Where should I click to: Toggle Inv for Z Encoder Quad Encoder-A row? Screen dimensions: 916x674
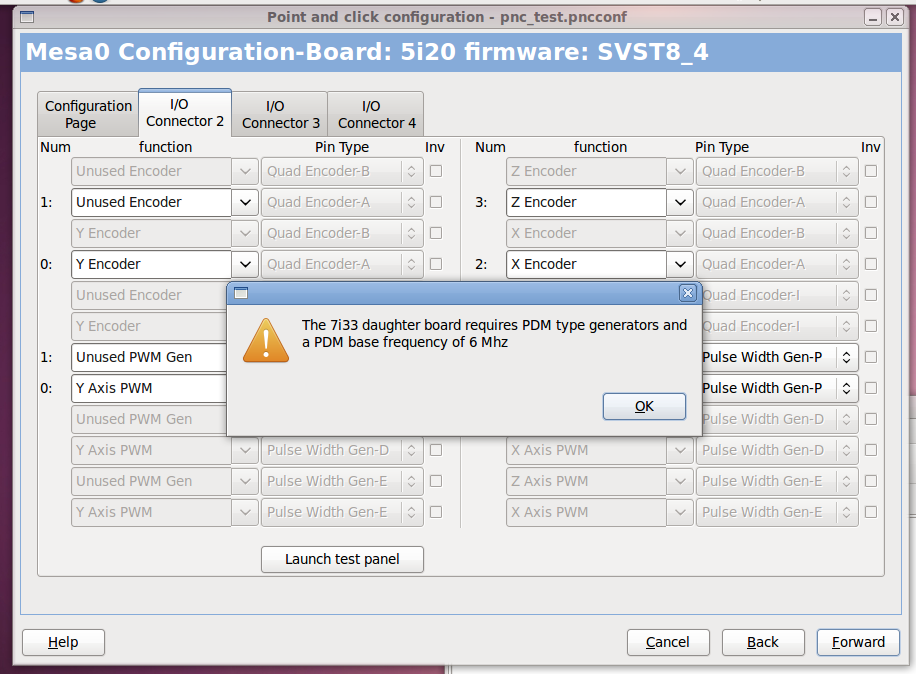coord(871,202)
